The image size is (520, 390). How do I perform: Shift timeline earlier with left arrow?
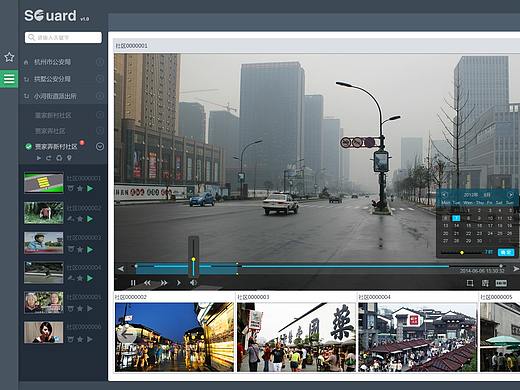tap(121, 268)
